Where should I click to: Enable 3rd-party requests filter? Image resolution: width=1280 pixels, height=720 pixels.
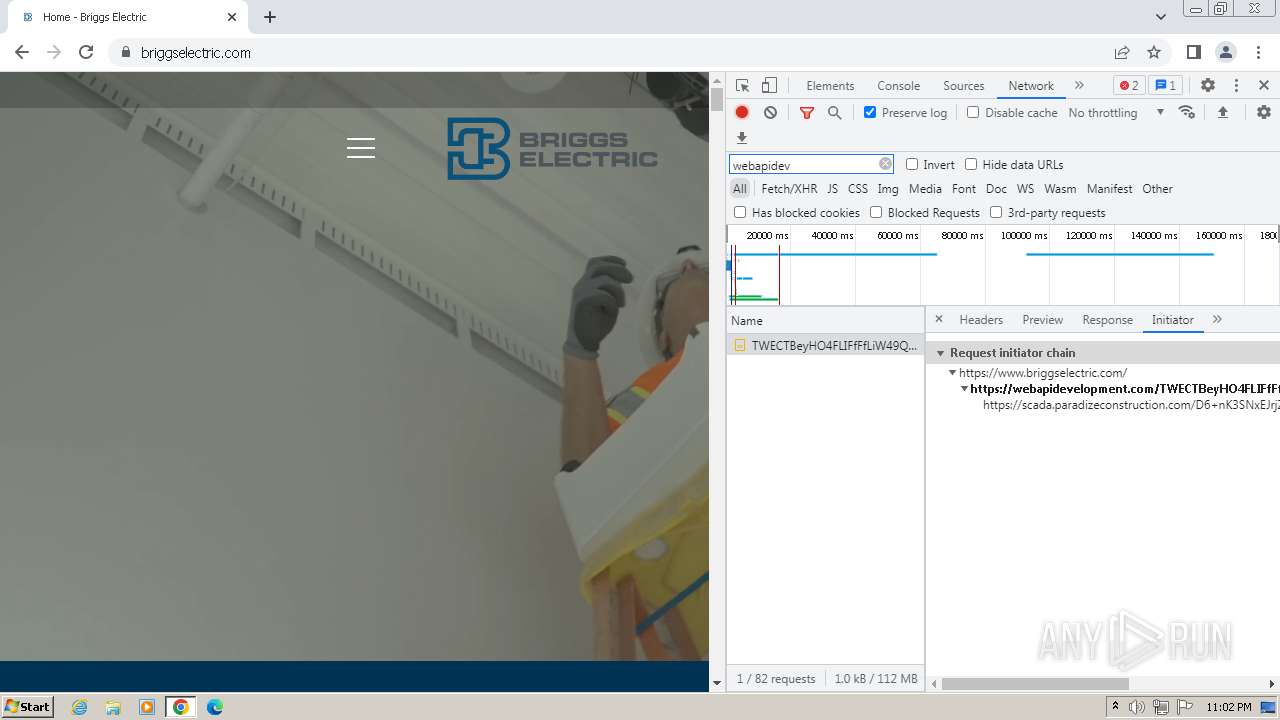[x=996, y=212]
